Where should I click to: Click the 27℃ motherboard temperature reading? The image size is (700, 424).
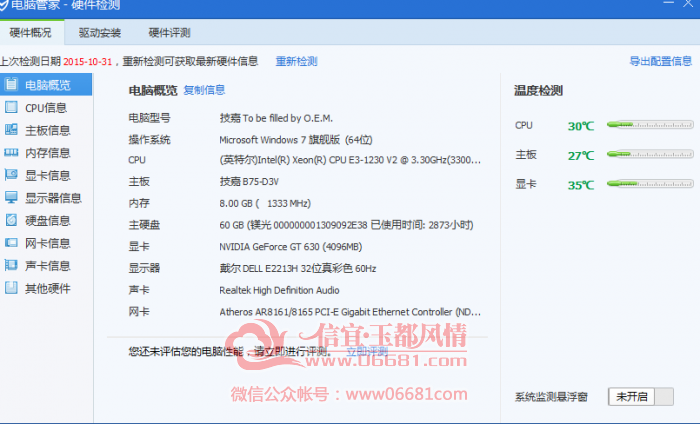point(581,156)
